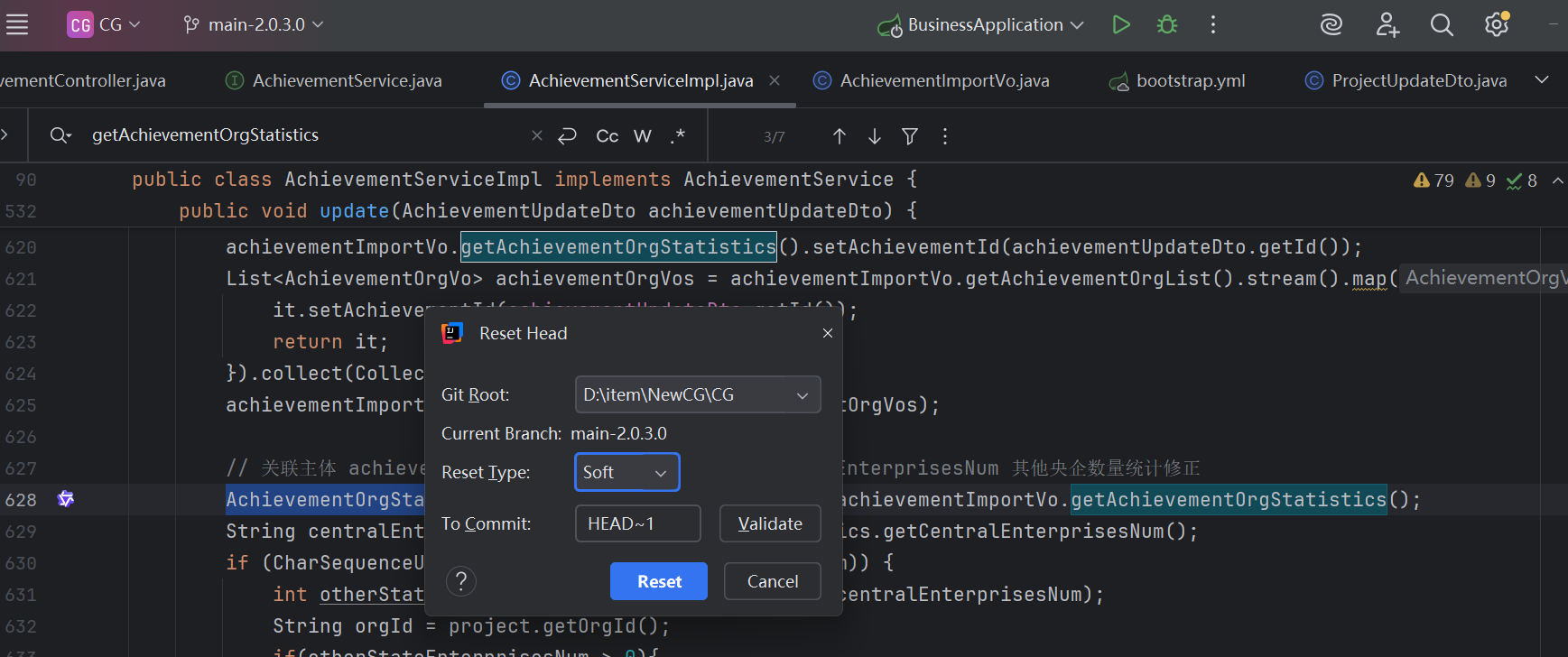Run BusinessApplication with the play icon

coord(1121,24)
